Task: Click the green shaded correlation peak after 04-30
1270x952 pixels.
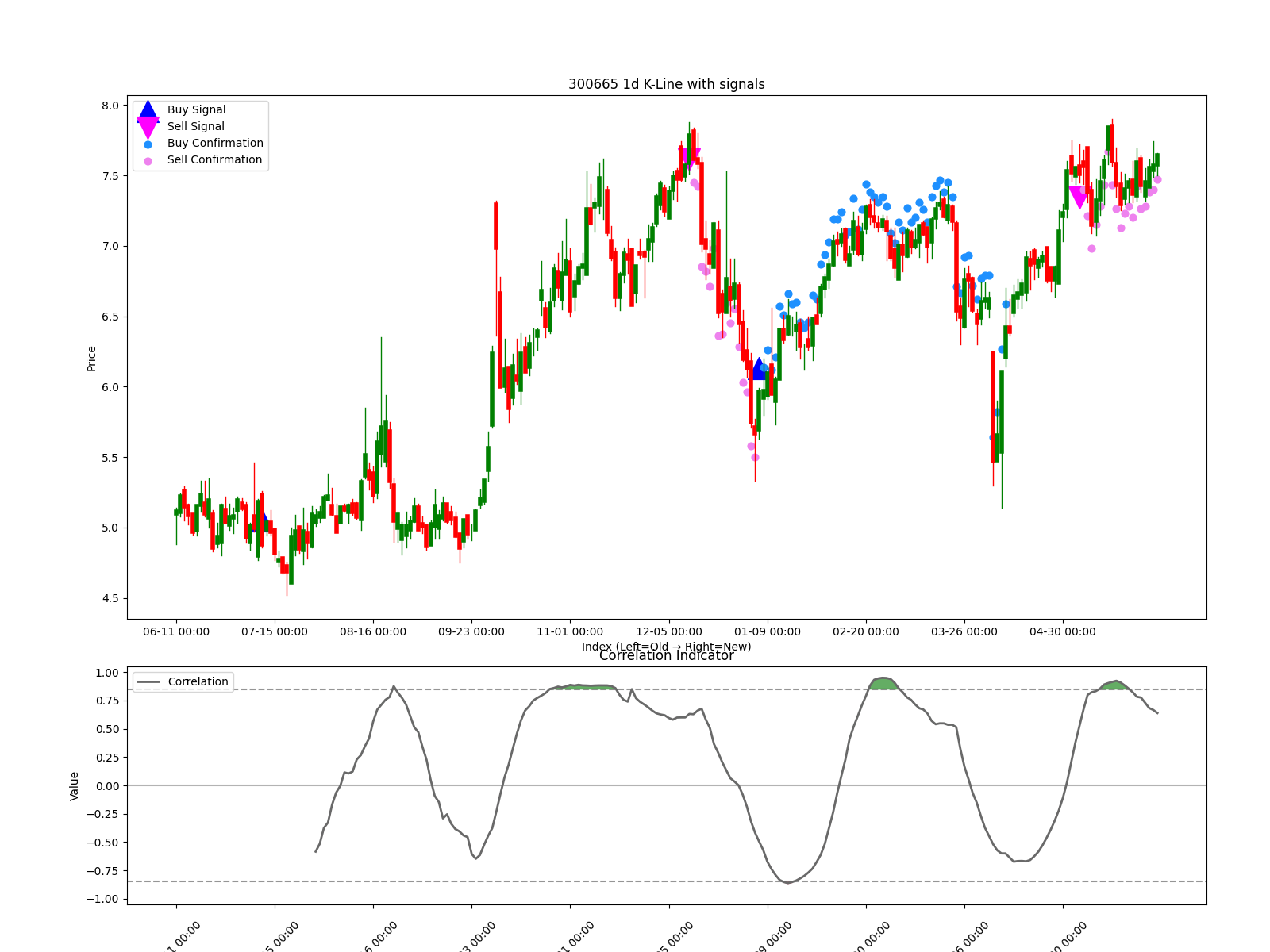Action: [1114, 685]
